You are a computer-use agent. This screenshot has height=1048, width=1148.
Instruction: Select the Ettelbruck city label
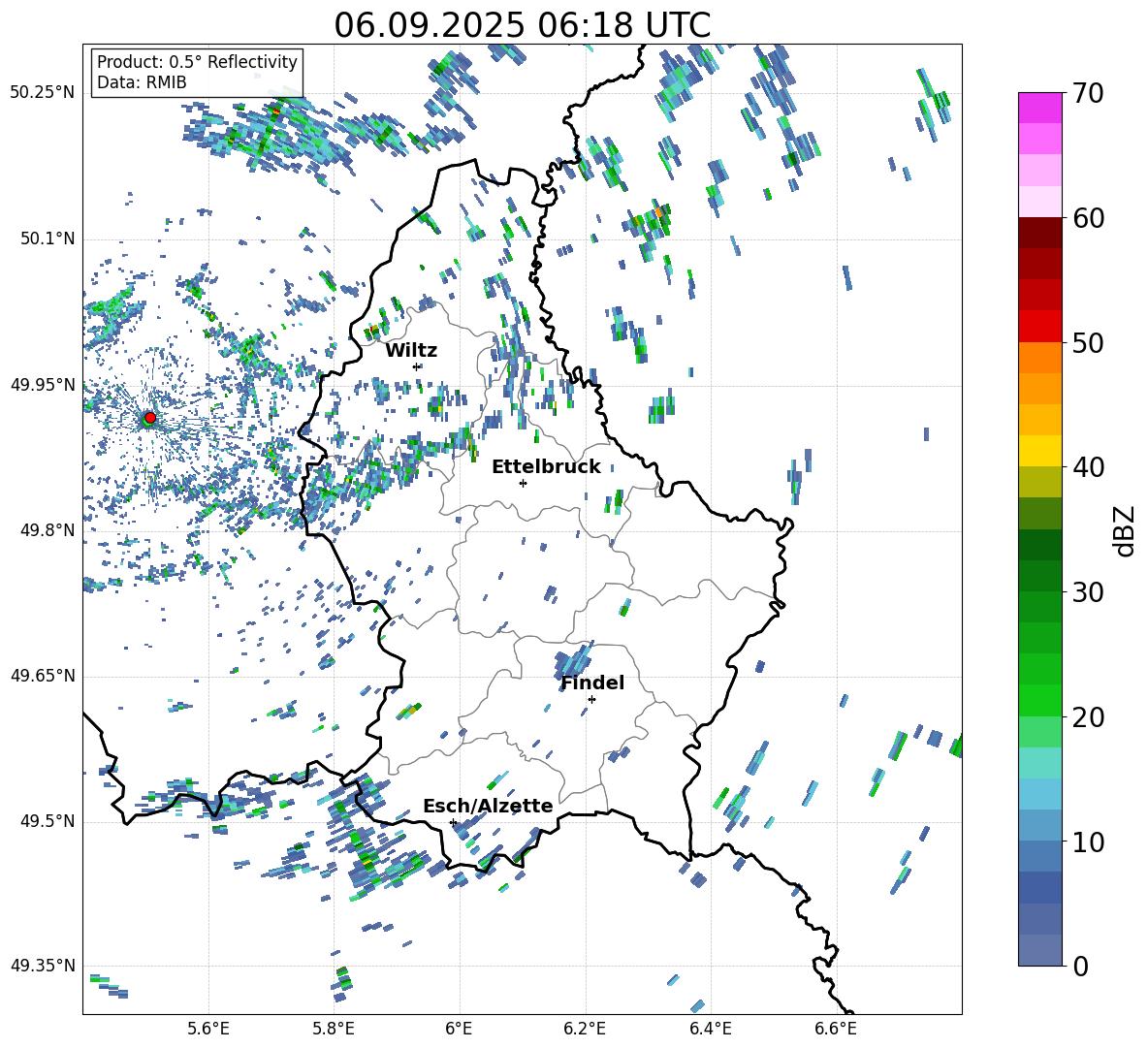[546, 467]
